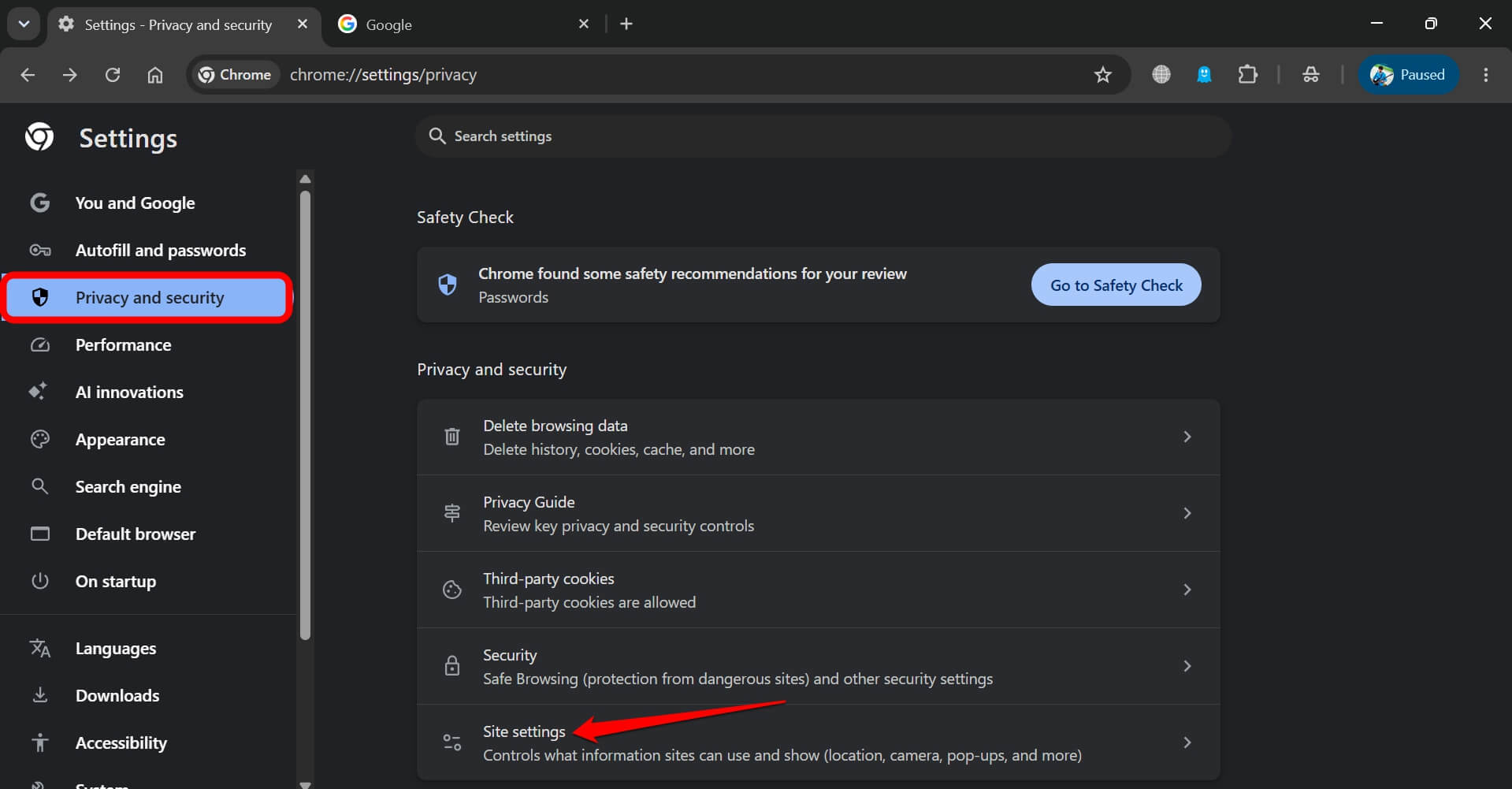The height and width of the screenshot is (789, 1512).
Task: Bookmark this page with the star icon
Action: pos(1103,75)
